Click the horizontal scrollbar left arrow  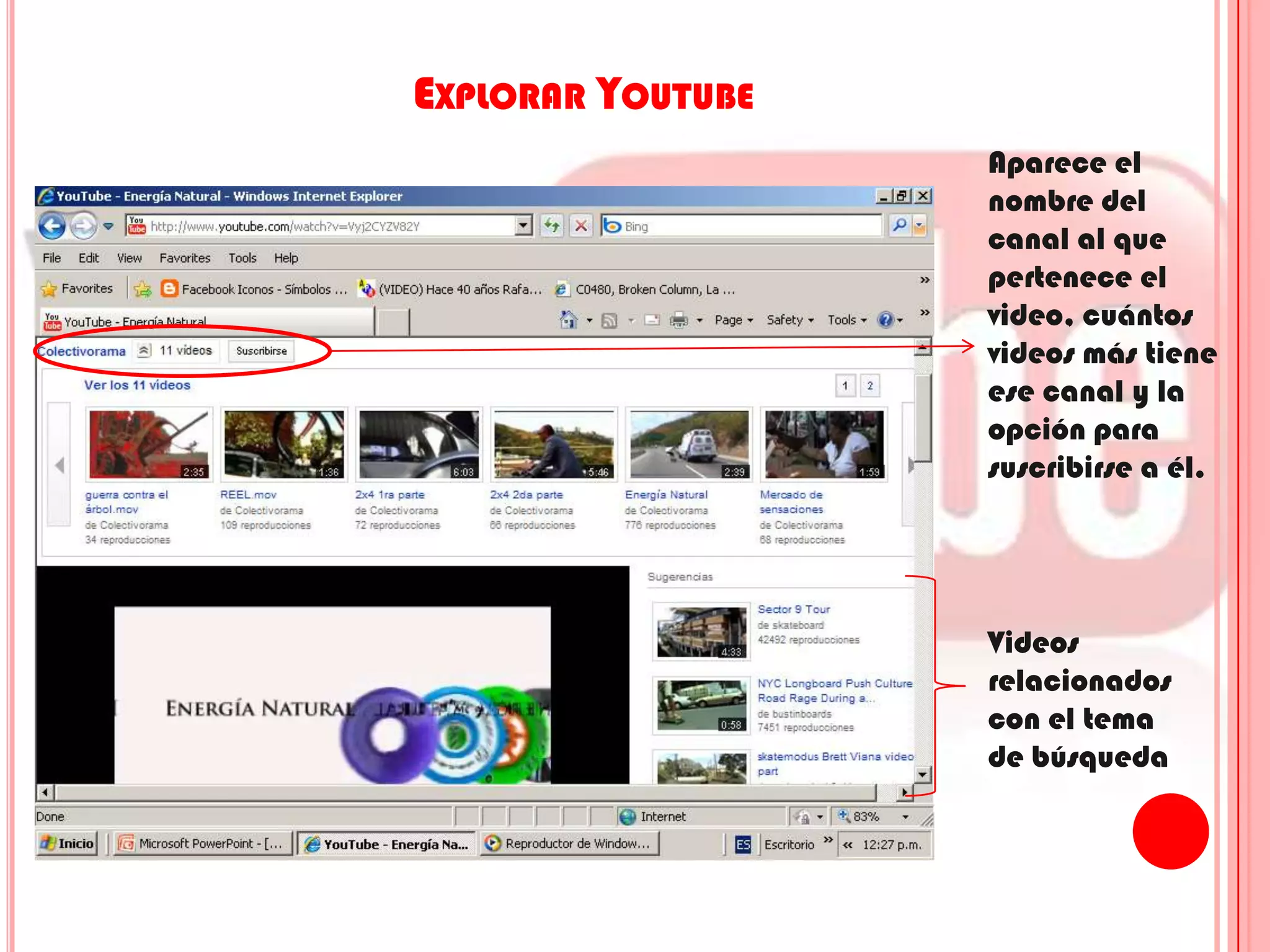45,792
